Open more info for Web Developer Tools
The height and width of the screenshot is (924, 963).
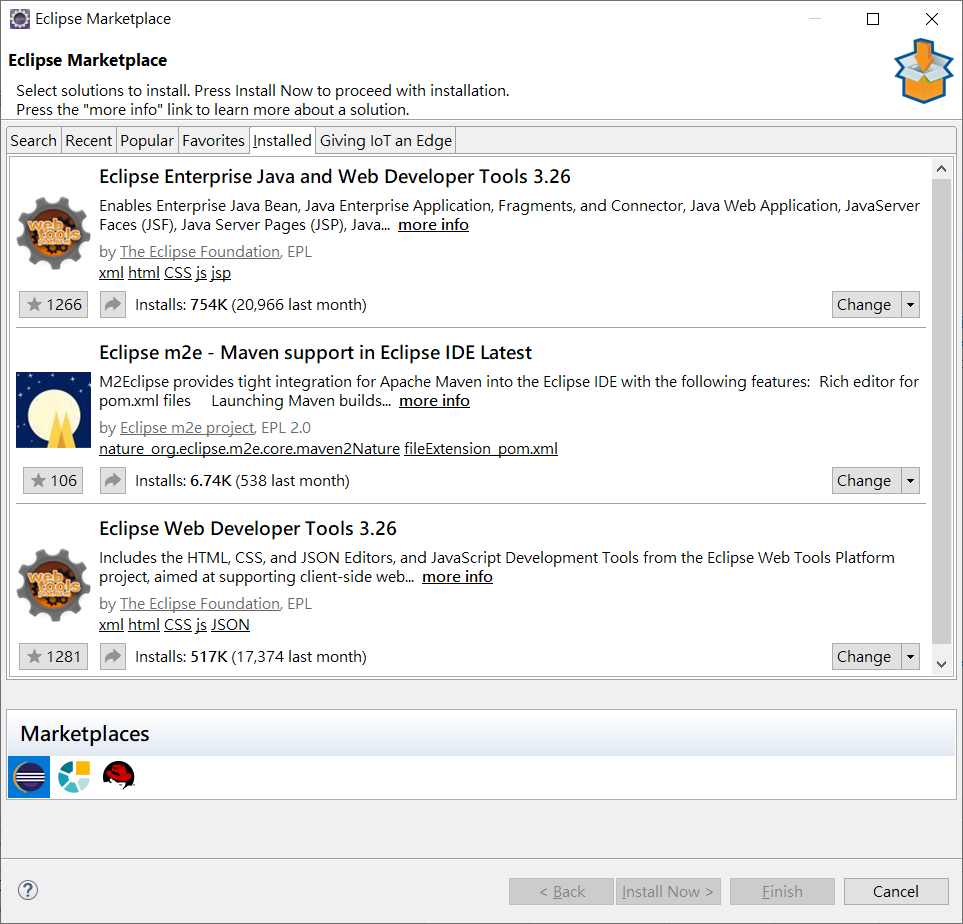[457, 577]
